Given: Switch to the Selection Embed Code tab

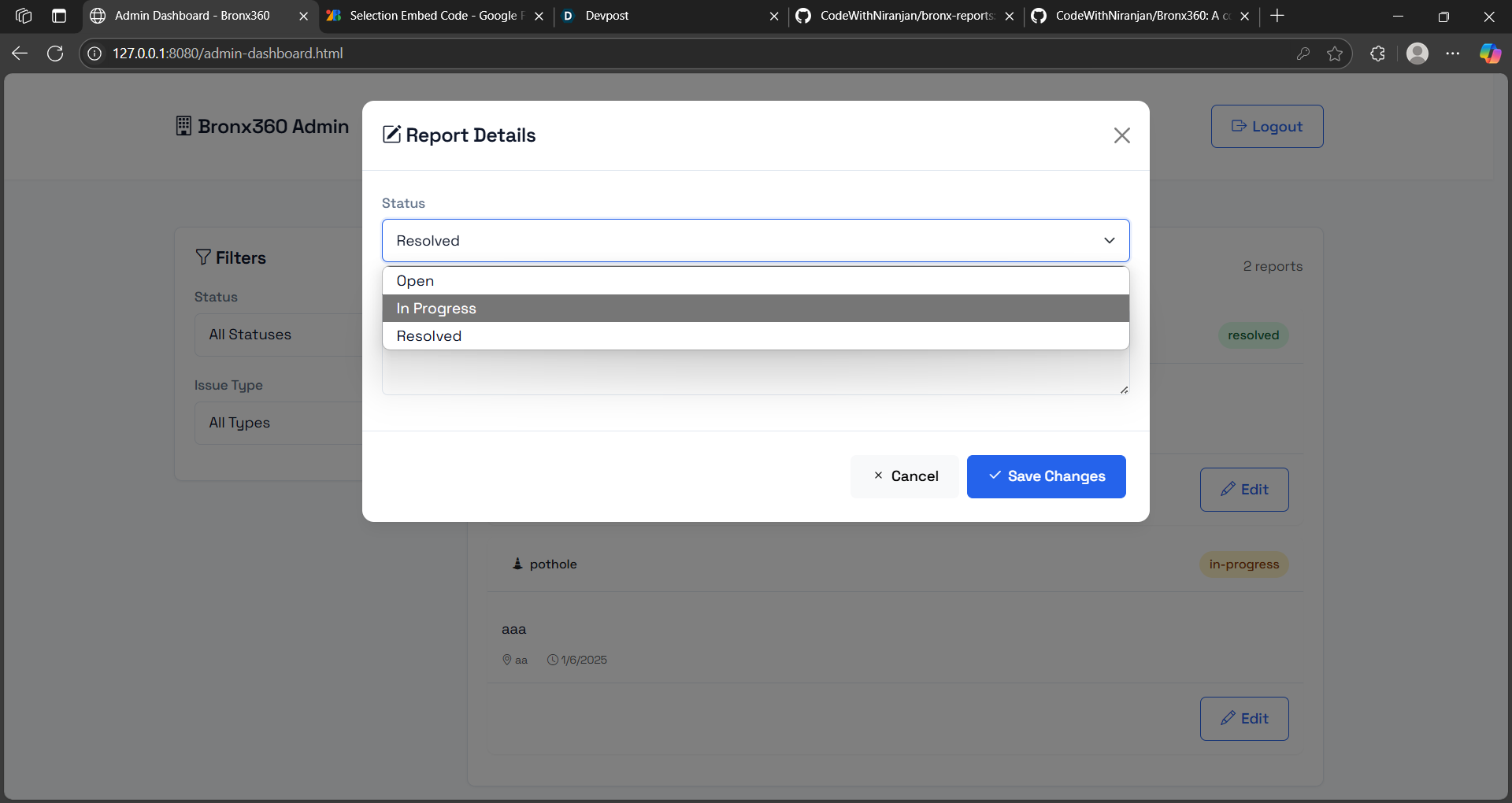Looking at the screenshot, I should pos(435,16).
